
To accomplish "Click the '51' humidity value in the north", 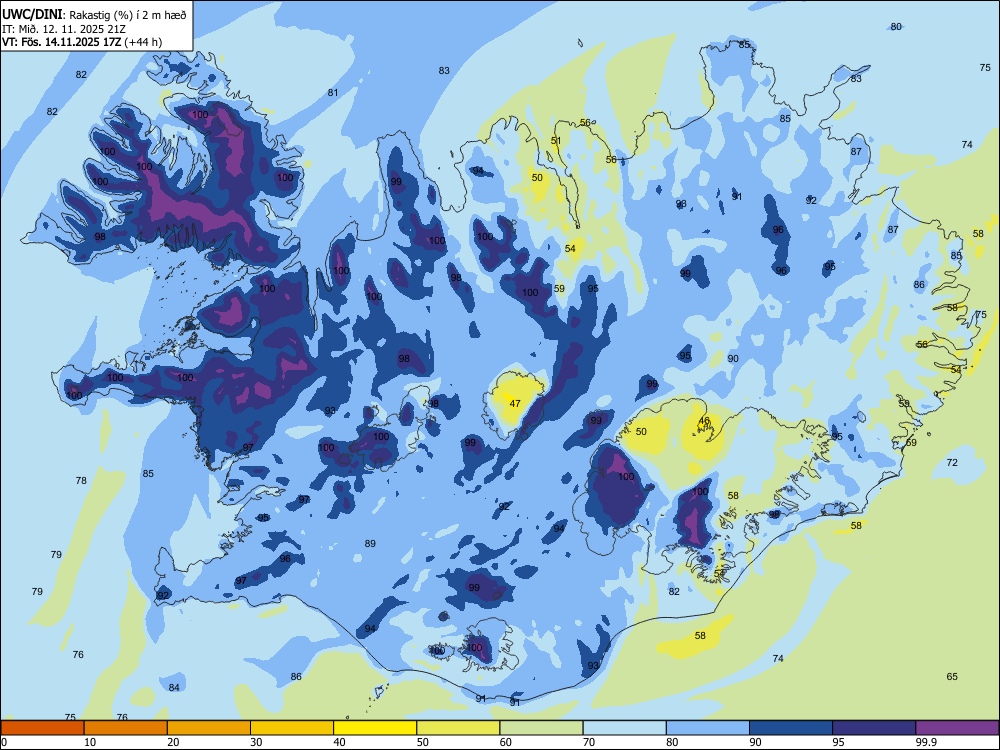I will (556, 141).
